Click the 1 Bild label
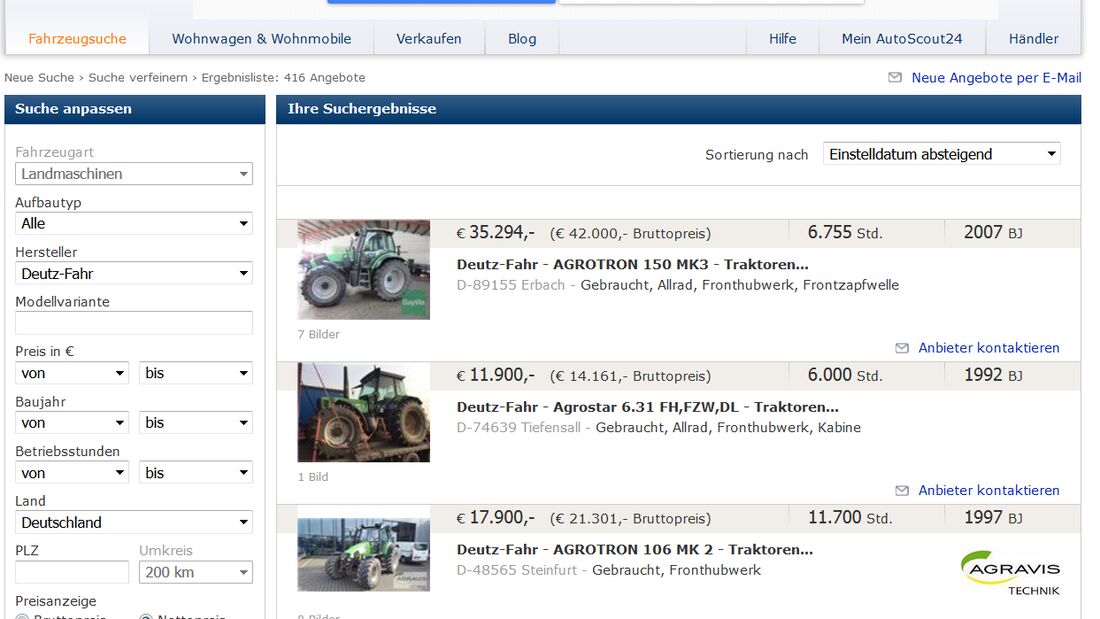Viewport: 1100px width, 619px height. [x=313, y=477]
